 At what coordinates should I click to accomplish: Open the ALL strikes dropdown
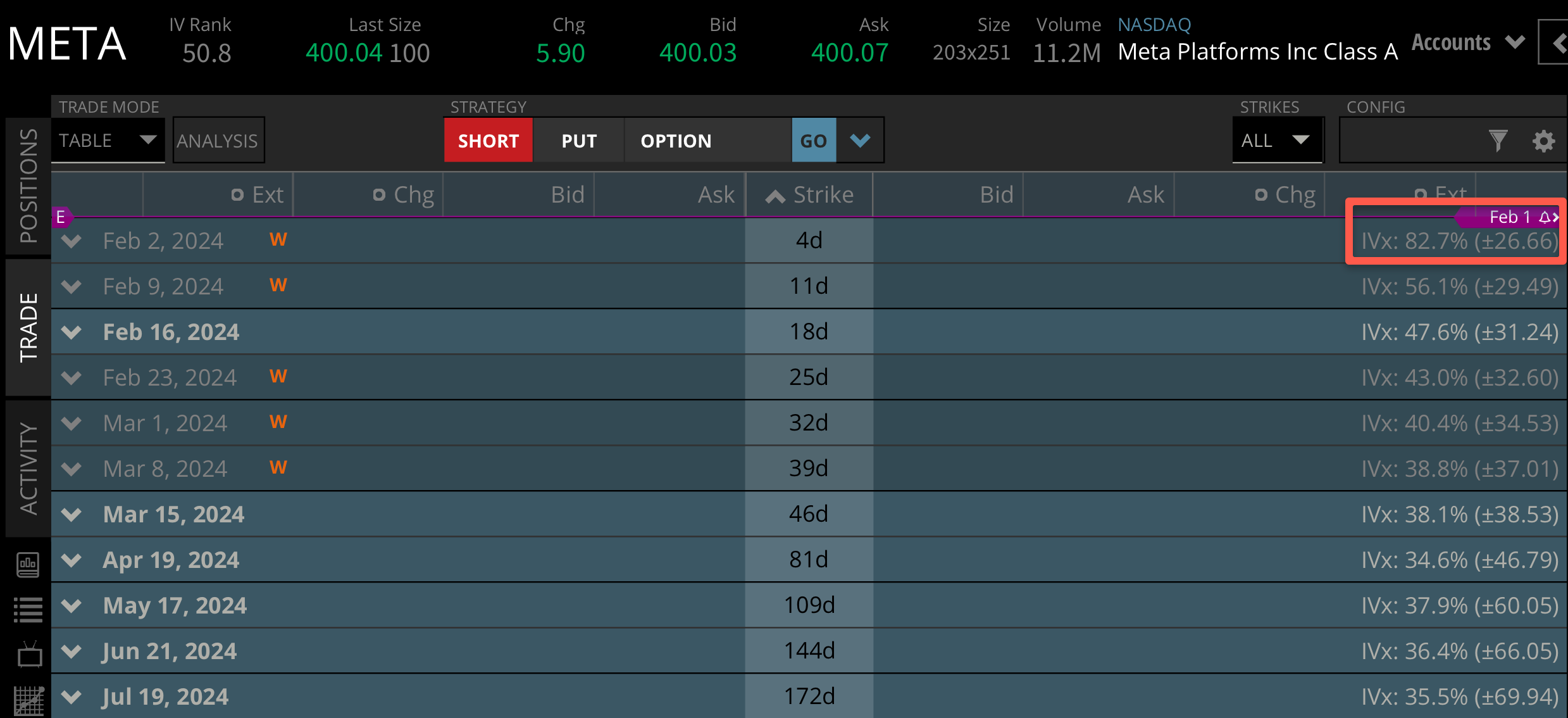coord(1276,140)
